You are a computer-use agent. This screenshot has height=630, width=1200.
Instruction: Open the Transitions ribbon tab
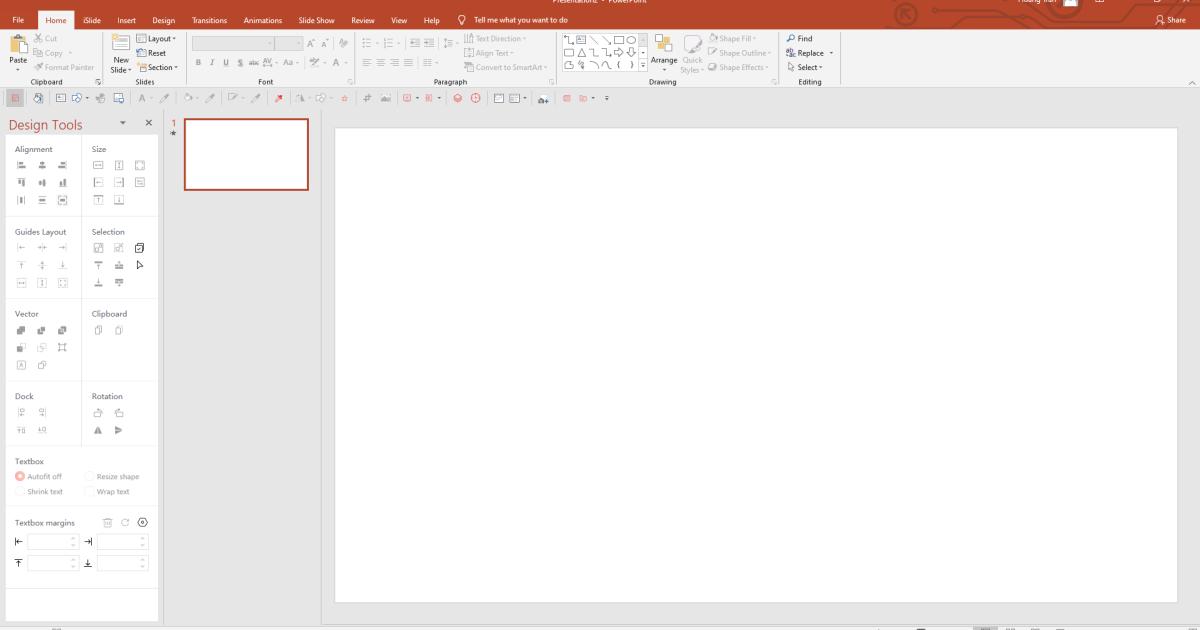208,19
